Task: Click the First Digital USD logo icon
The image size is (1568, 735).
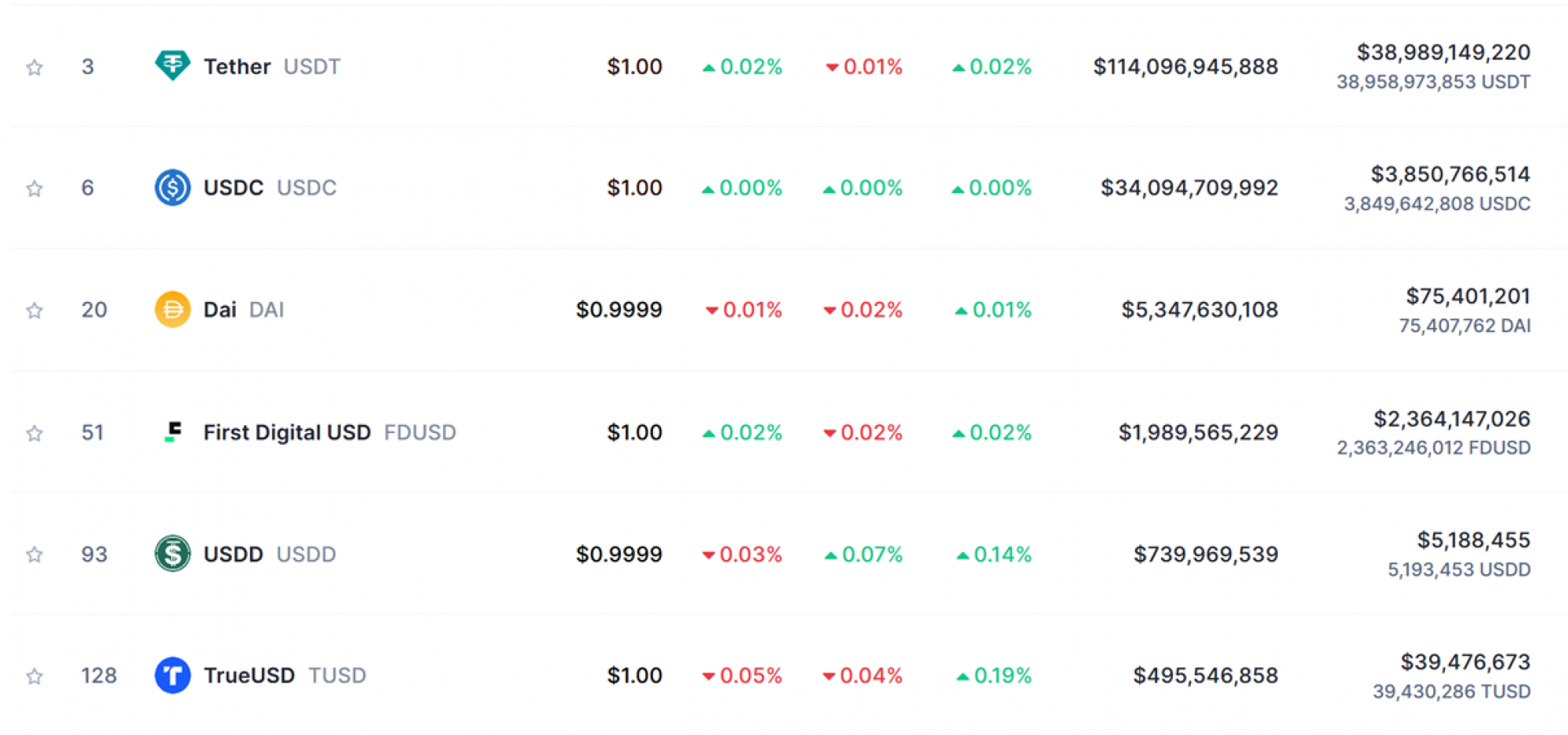Action: [172, 431]
